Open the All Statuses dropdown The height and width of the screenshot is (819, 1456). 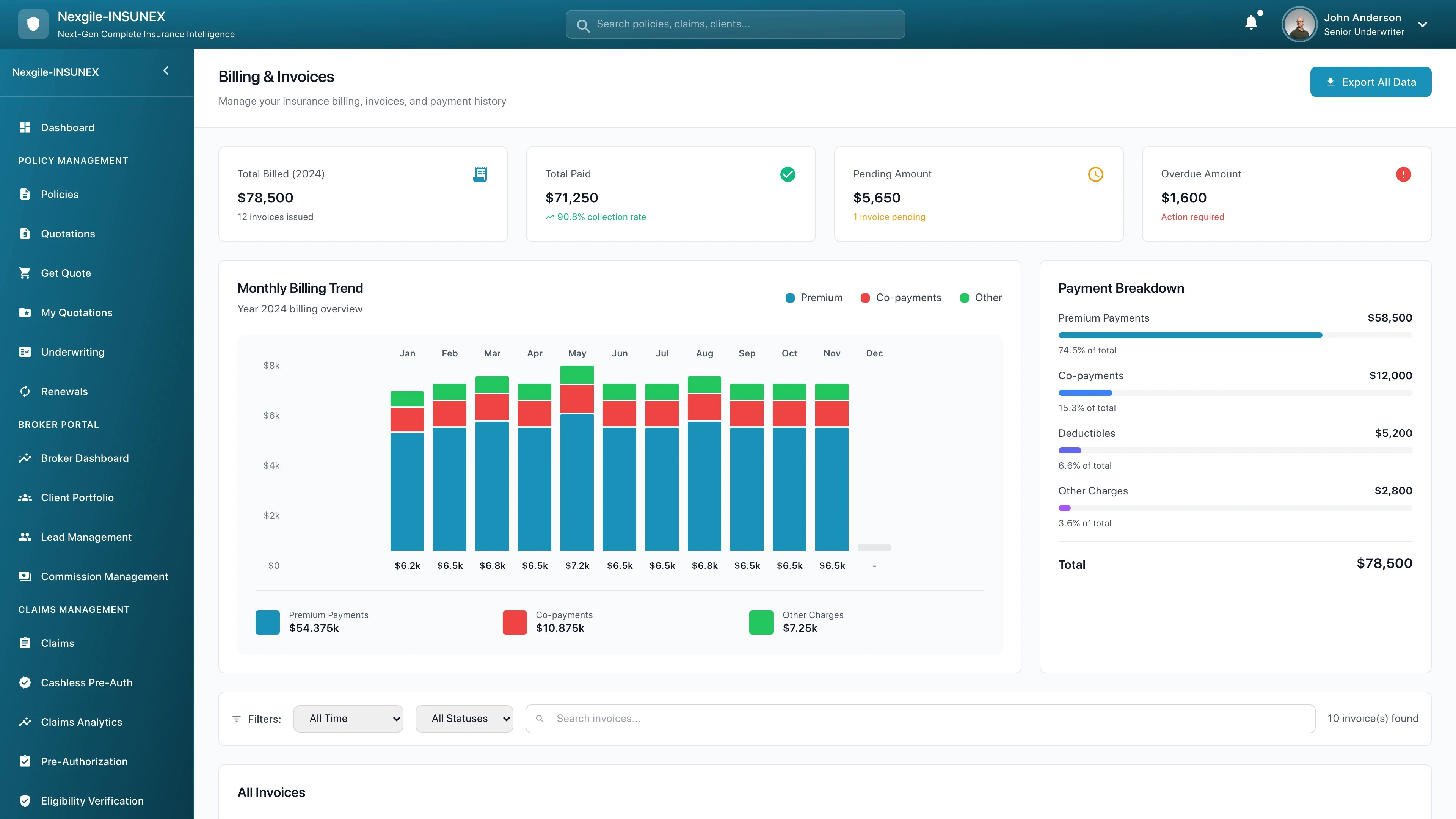point(464,719)
